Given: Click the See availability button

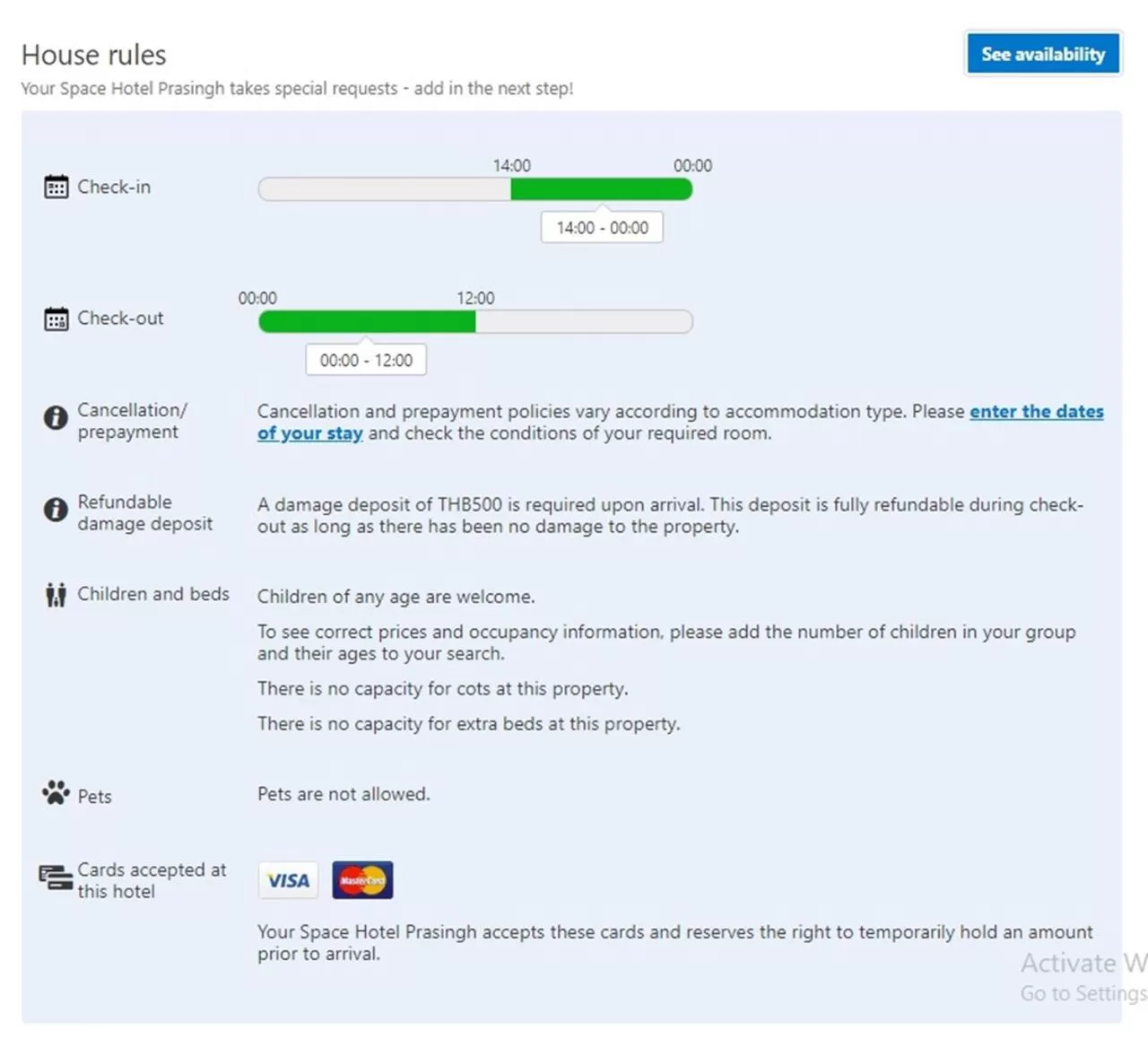Looking at the screenshot, I should point(1043,55).
